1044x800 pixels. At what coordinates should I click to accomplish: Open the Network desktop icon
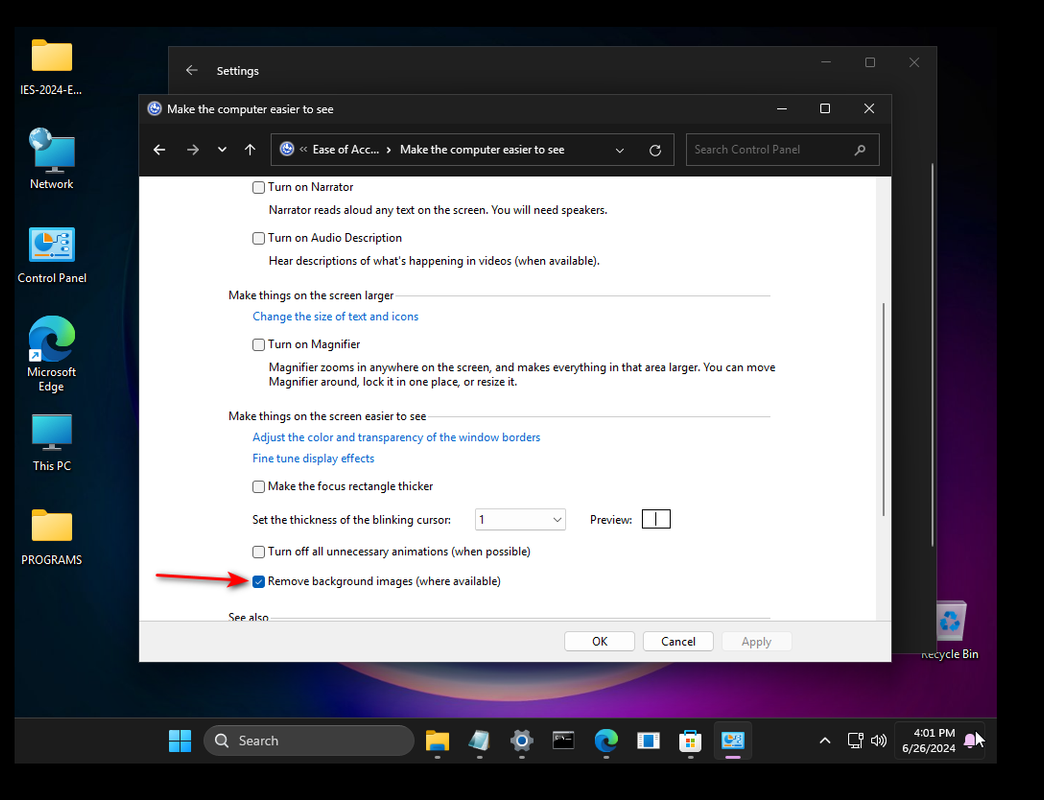click(x=51, y=159)
